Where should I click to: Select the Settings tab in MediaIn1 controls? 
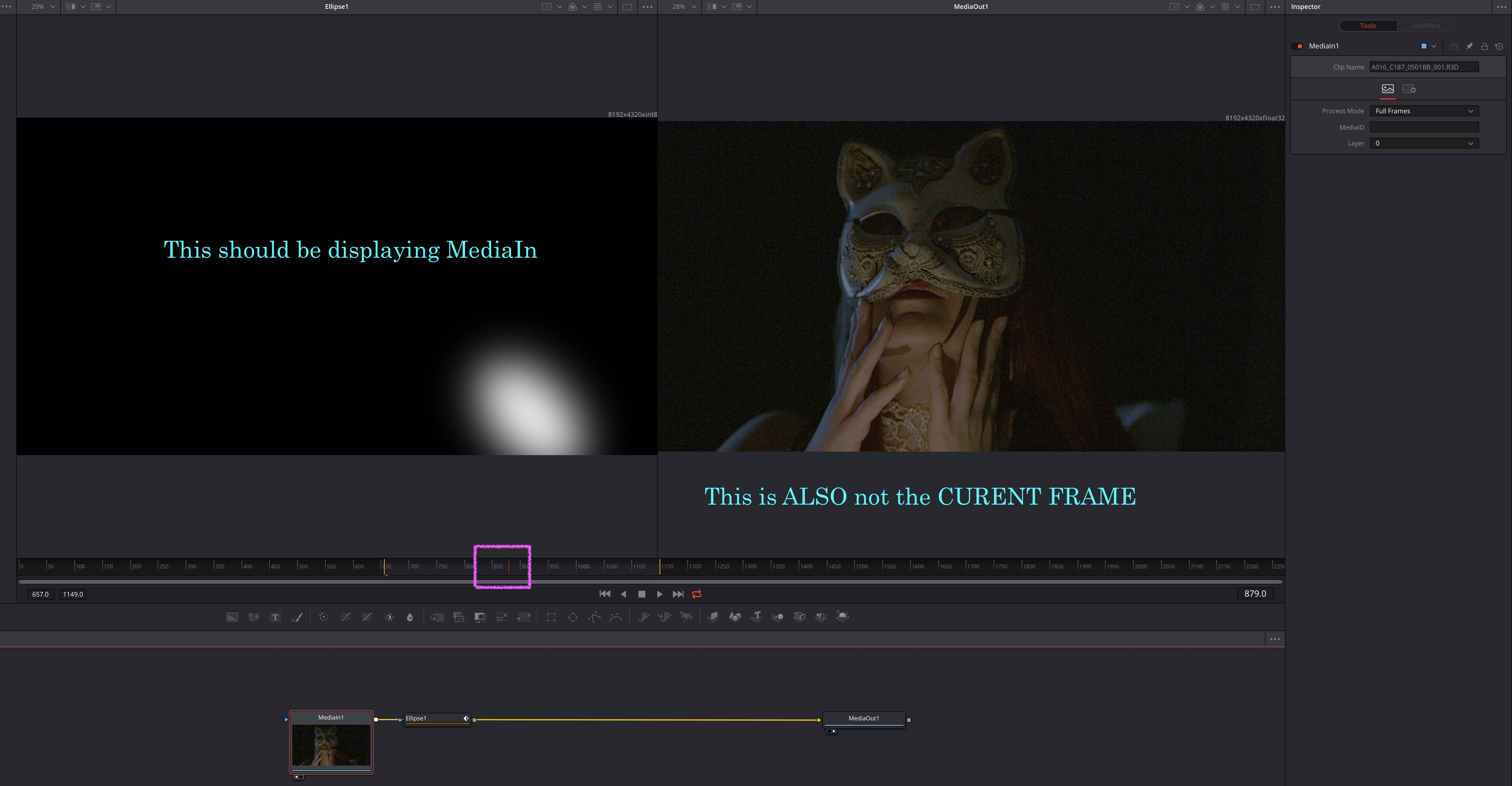click(x=1409, y=89)
